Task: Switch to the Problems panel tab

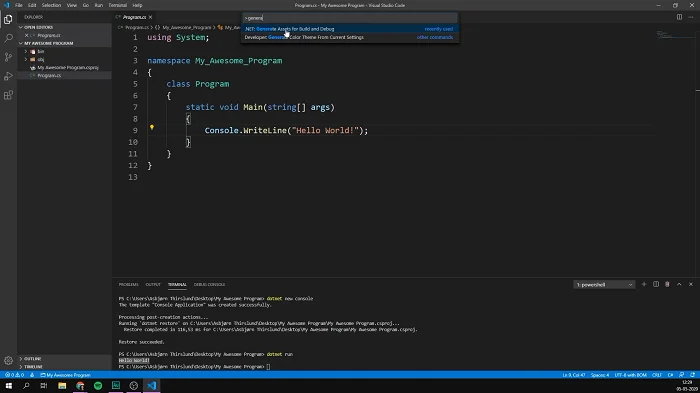Action: 129,284
